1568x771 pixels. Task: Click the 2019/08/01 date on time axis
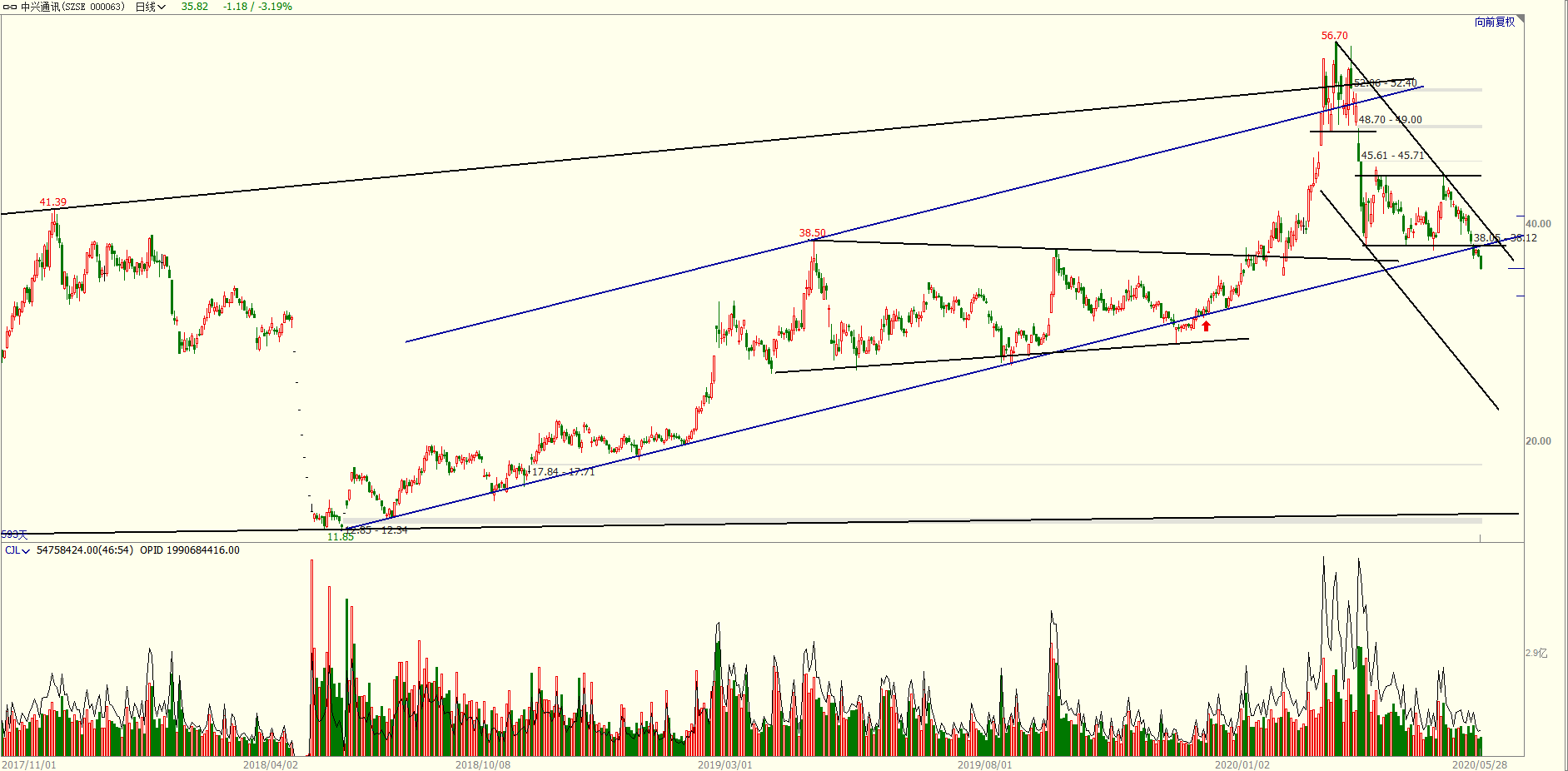tap(984, 764)
